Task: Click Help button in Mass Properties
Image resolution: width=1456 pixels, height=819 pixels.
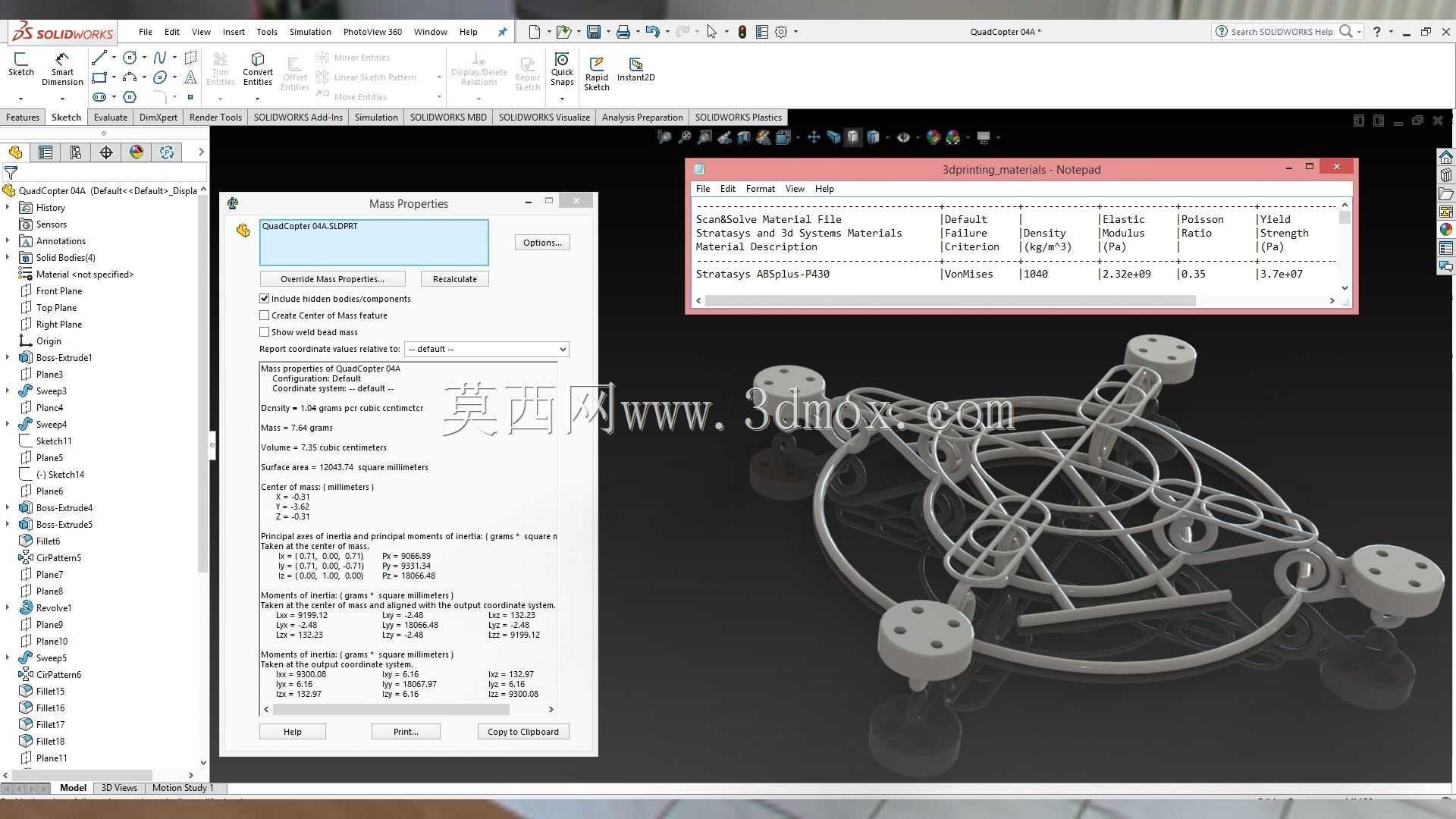Action: tap(293, 732)
